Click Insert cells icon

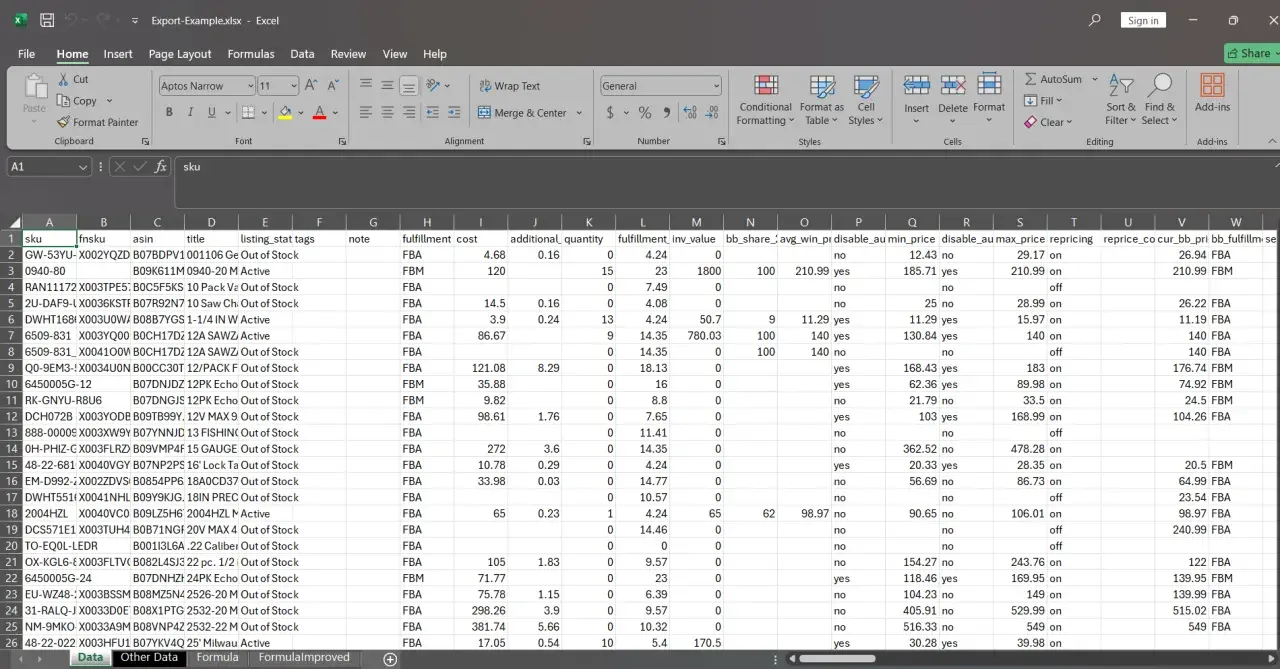(x=916, y=86)
